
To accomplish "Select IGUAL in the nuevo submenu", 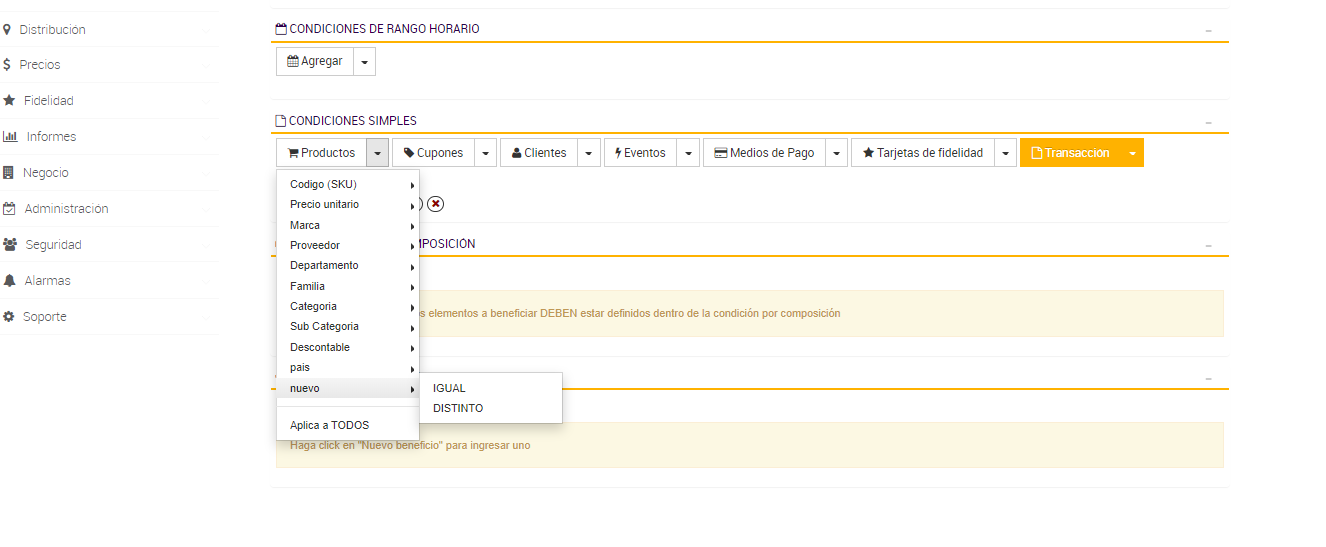I will [449, 388].
